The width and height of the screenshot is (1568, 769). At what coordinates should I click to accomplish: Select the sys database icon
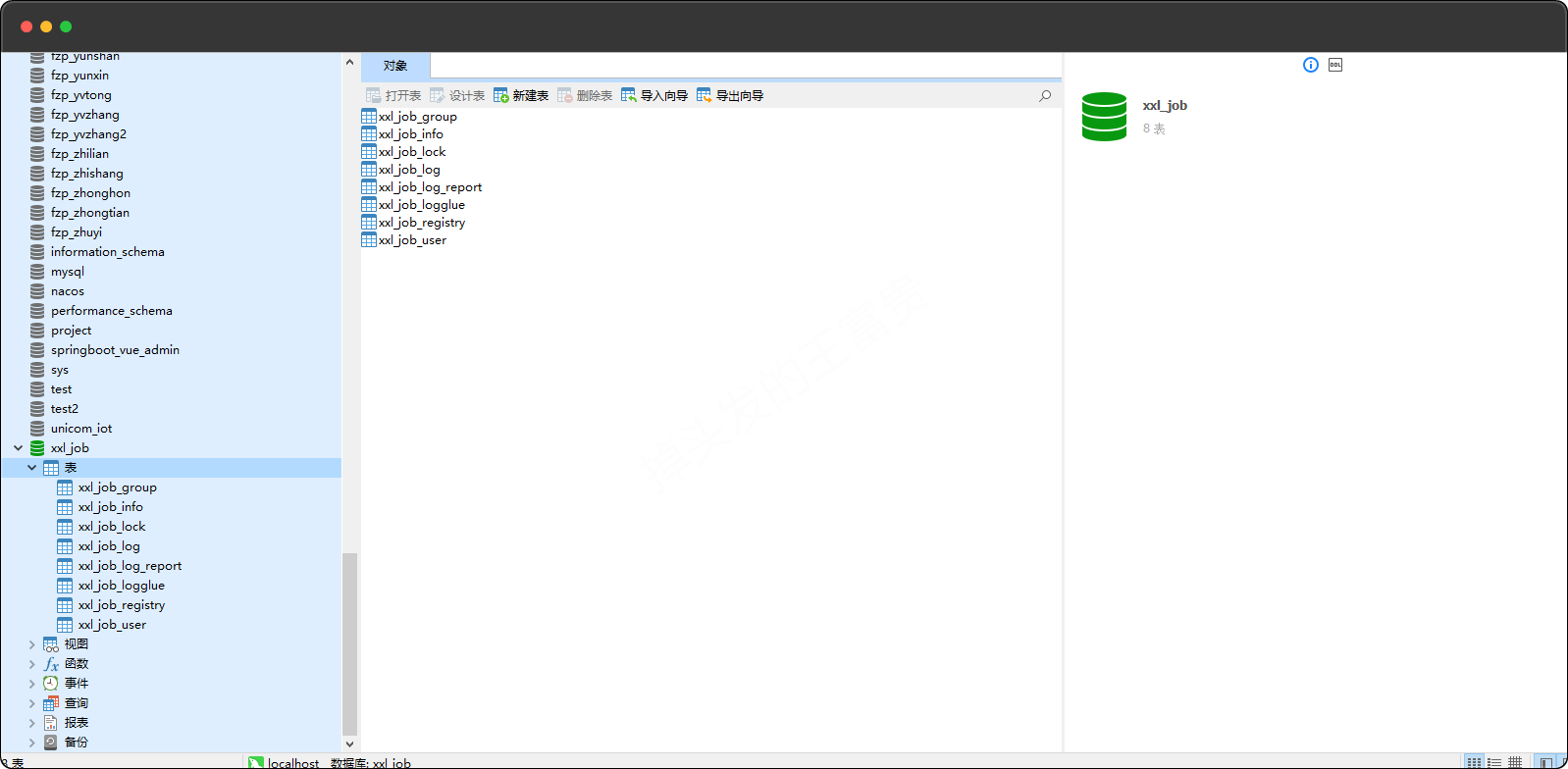(37, 370)
